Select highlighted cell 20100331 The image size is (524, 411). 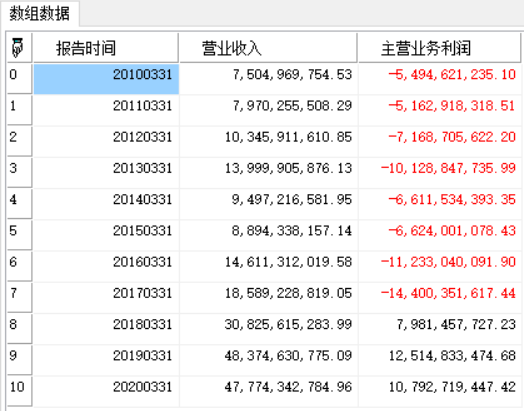(x=106, y=79)
